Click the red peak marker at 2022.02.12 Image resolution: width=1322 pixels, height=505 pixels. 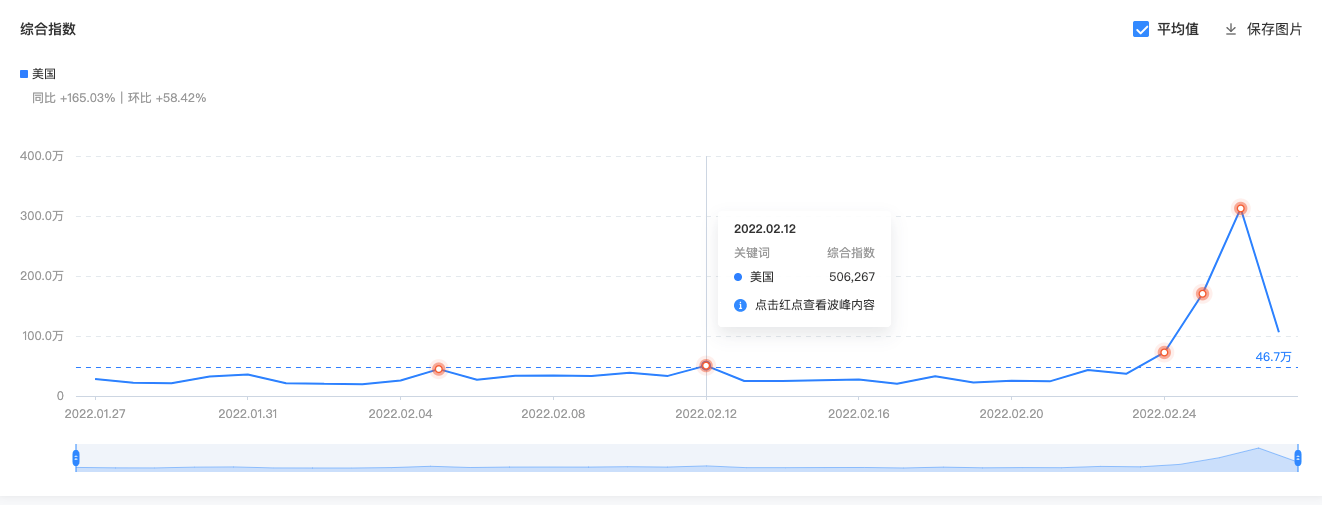pyautogui.click(x=706, y=366)
